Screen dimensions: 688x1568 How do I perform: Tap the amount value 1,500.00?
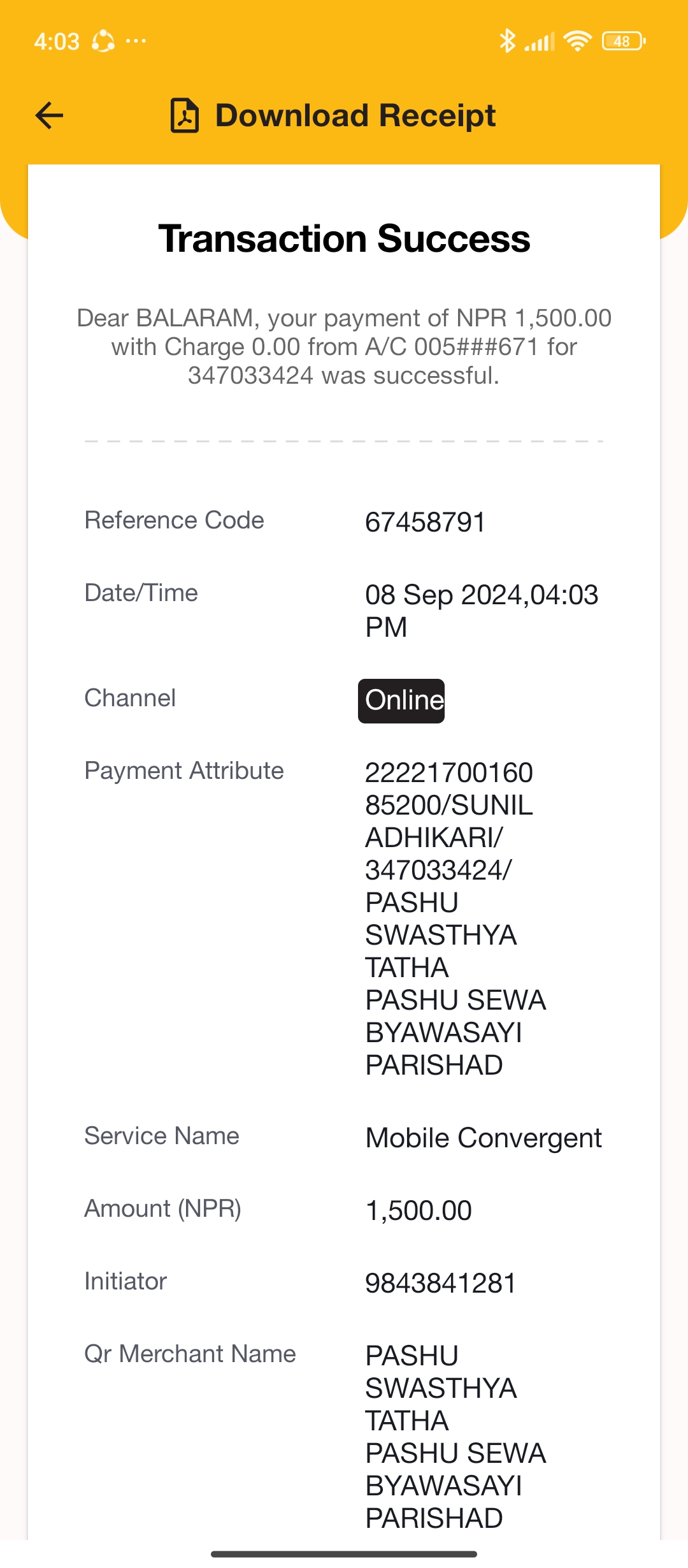tap(419, 1210)
